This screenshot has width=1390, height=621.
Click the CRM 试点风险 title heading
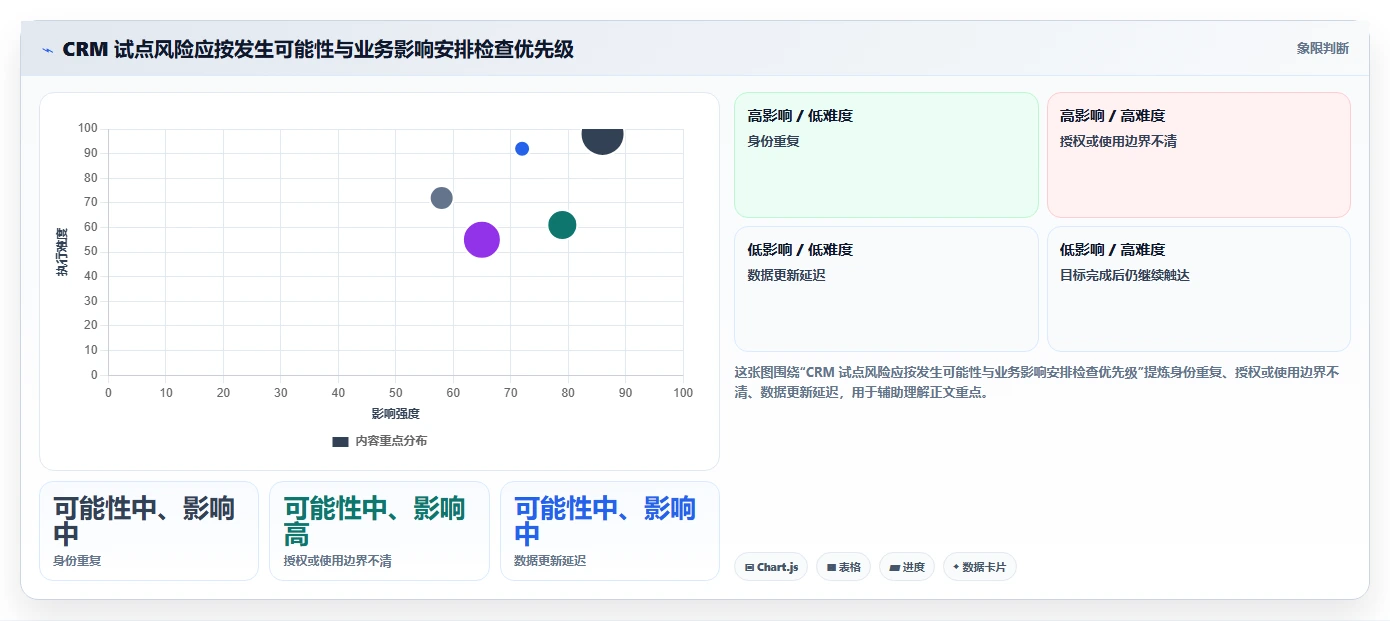tap(318, 49)
